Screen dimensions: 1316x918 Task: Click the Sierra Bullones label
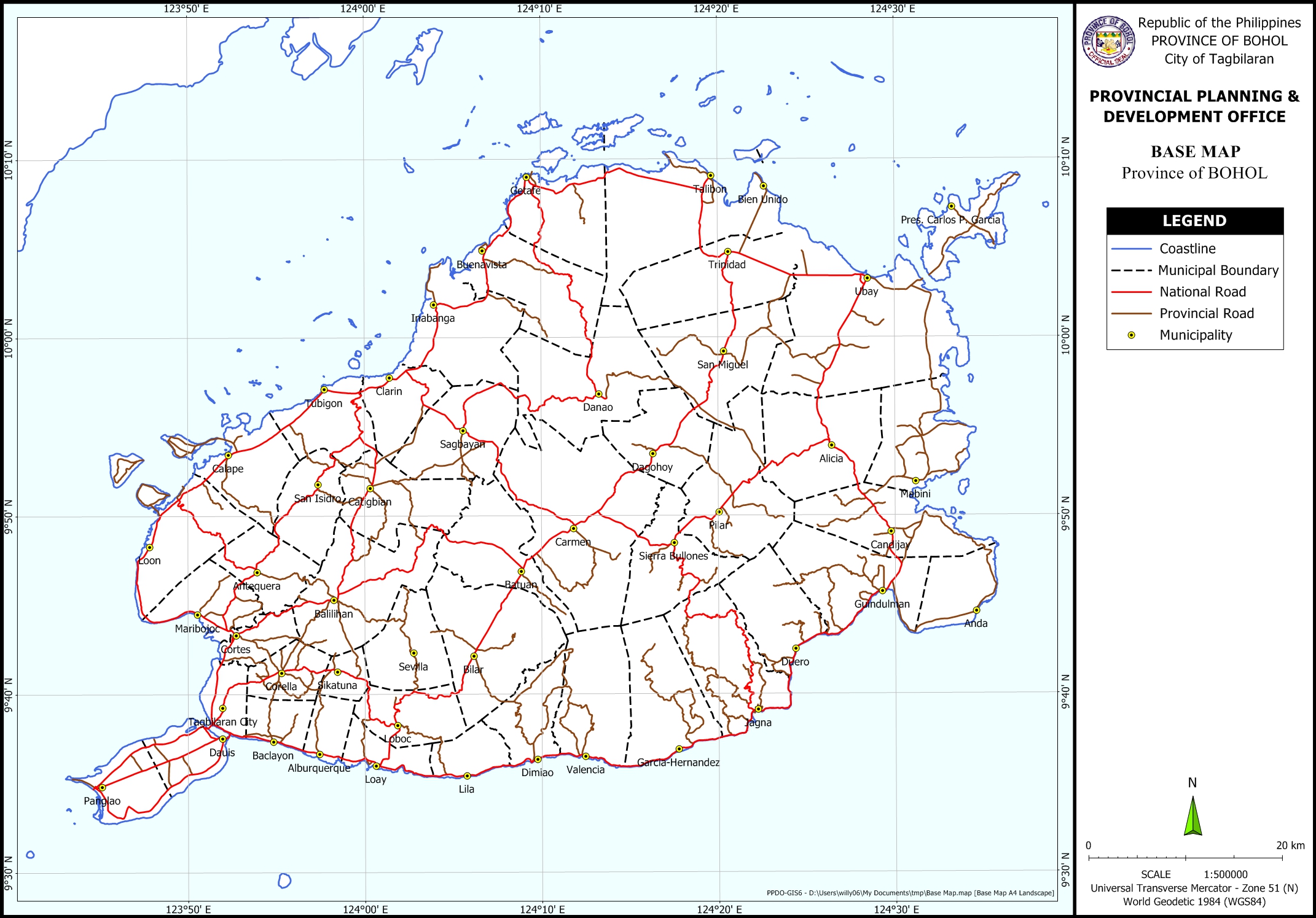point(673,556)
